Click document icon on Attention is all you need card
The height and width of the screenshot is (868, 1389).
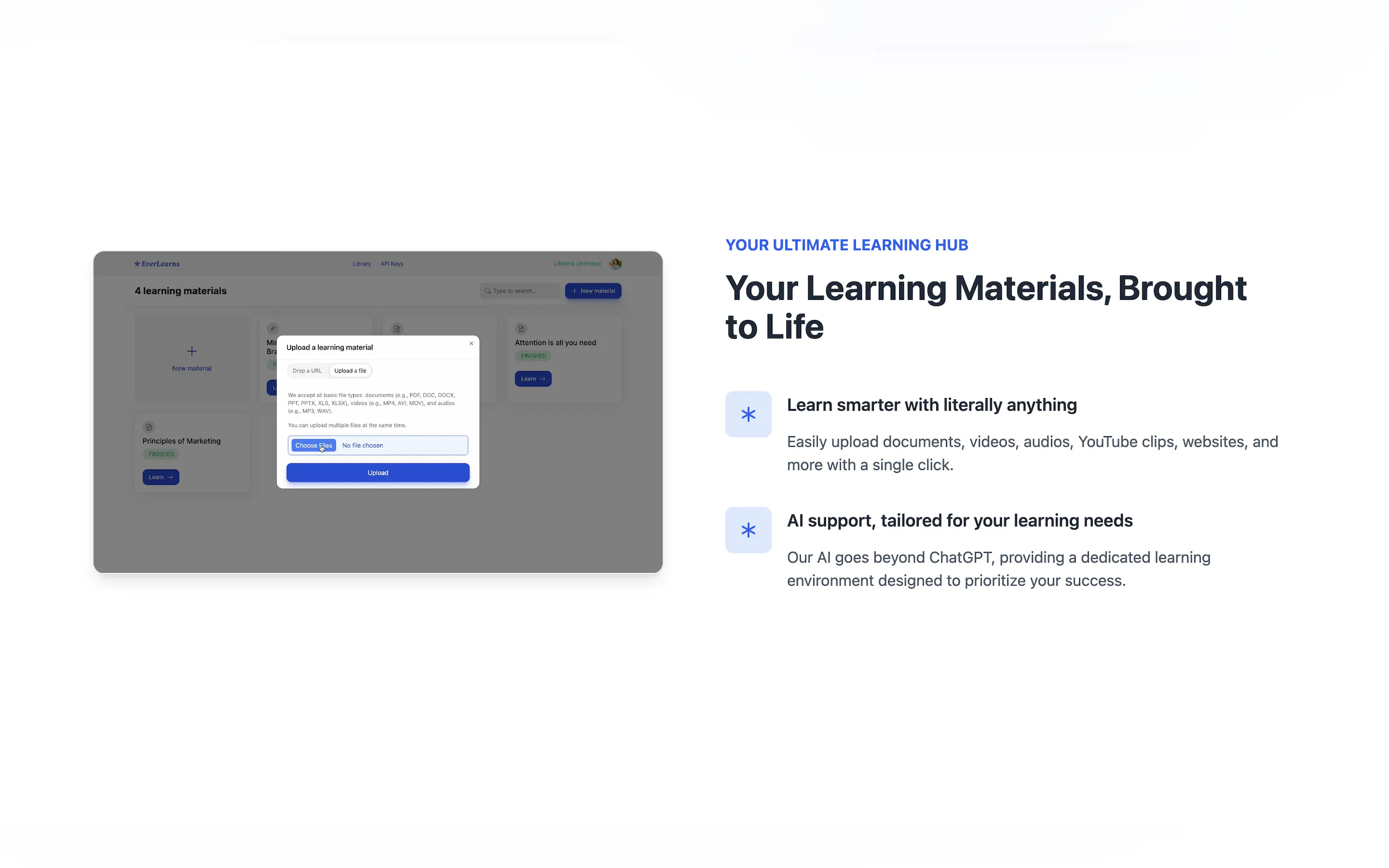click(521, 329)
